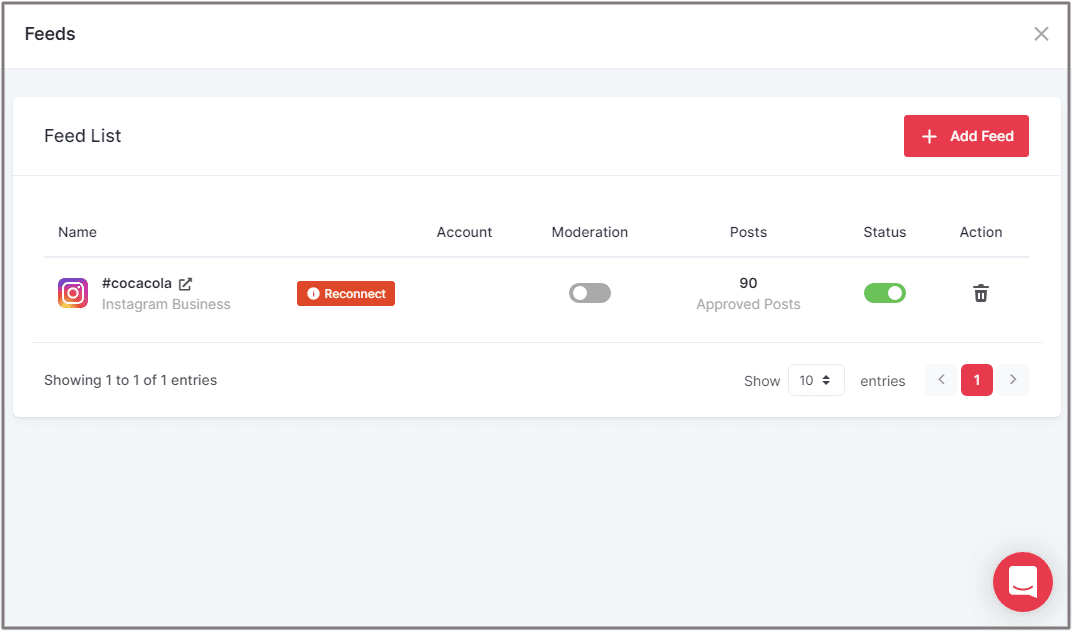
Task: Click the Moderation column header
Action: click(590, 232)
